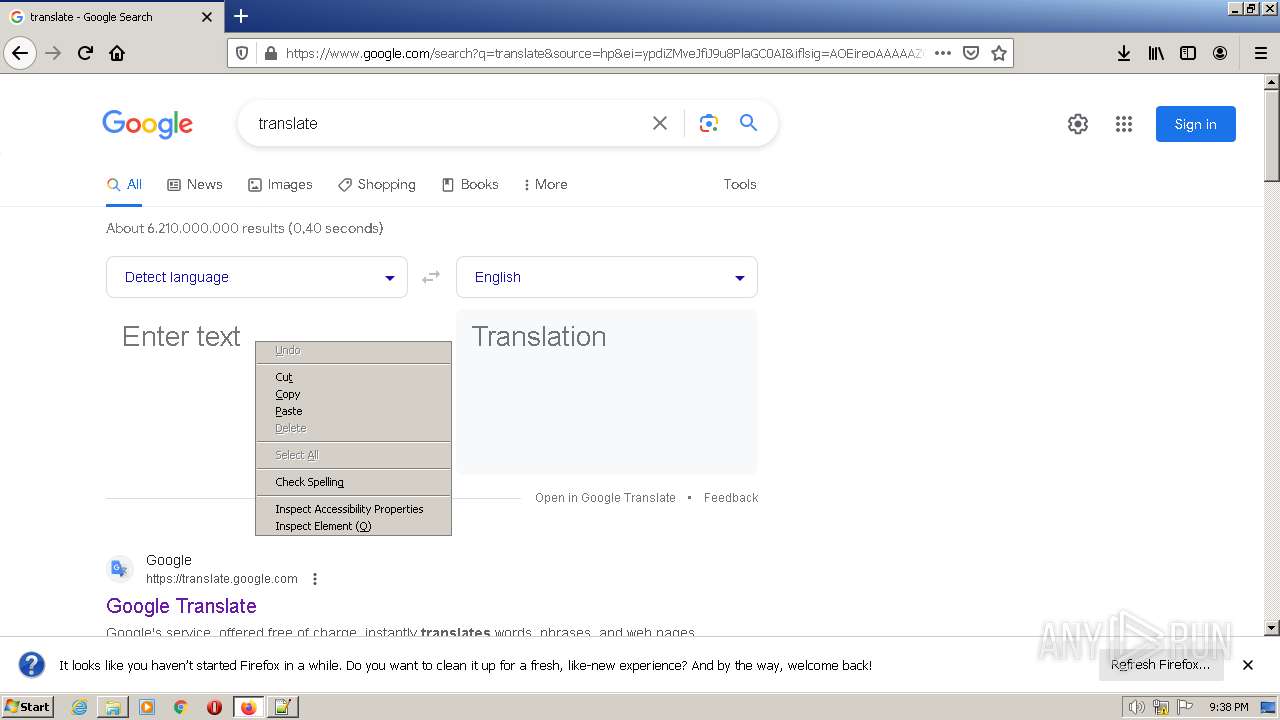The width and height of the screenshot is (1280, 720).
Task: Open the downloads arrow icon
Action: pyautogui.click(x=1124, y=53)
